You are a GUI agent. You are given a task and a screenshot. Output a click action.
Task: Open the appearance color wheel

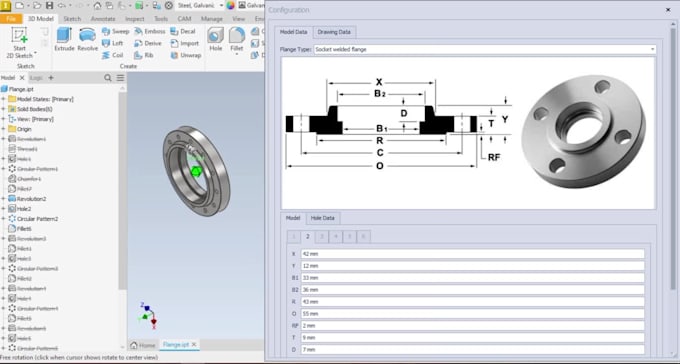[x=230, y=6]
